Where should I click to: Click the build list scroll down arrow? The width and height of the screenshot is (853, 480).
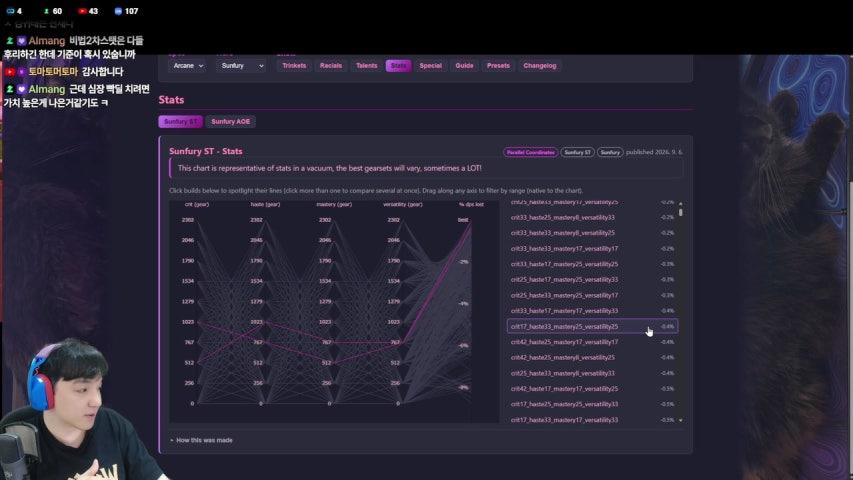pos(681,420)
